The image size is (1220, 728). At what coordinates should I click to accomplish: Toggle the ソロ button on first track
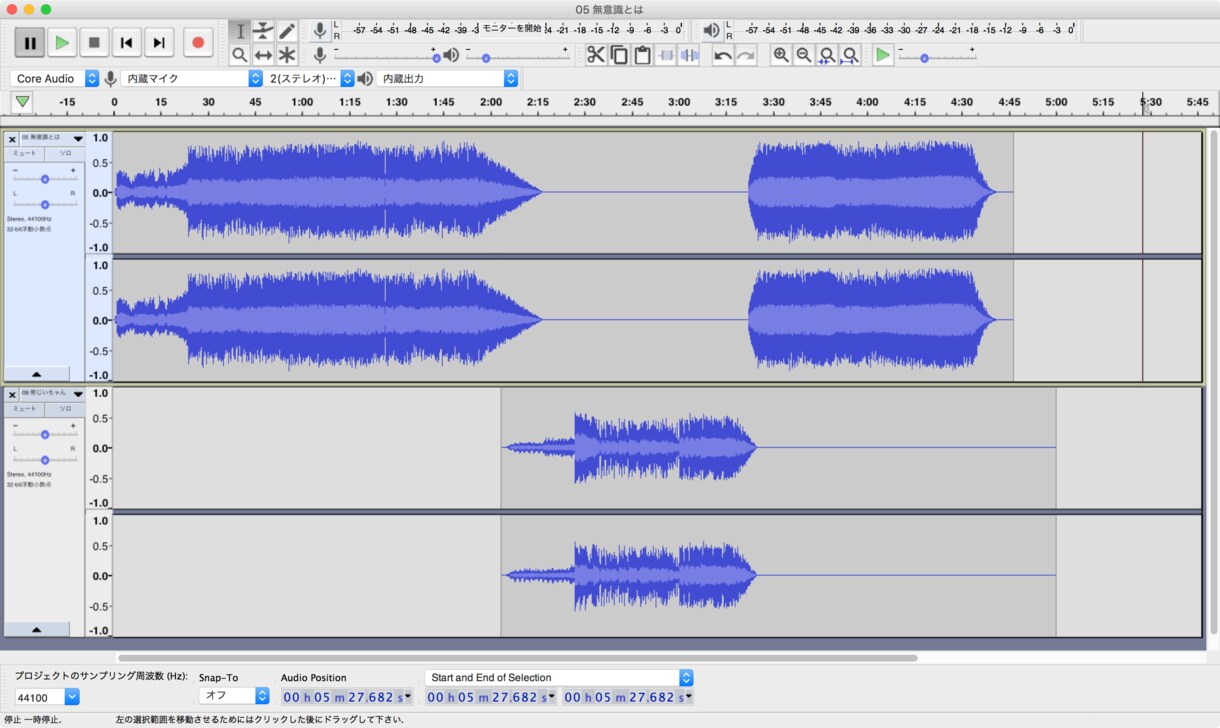(65, 154)
